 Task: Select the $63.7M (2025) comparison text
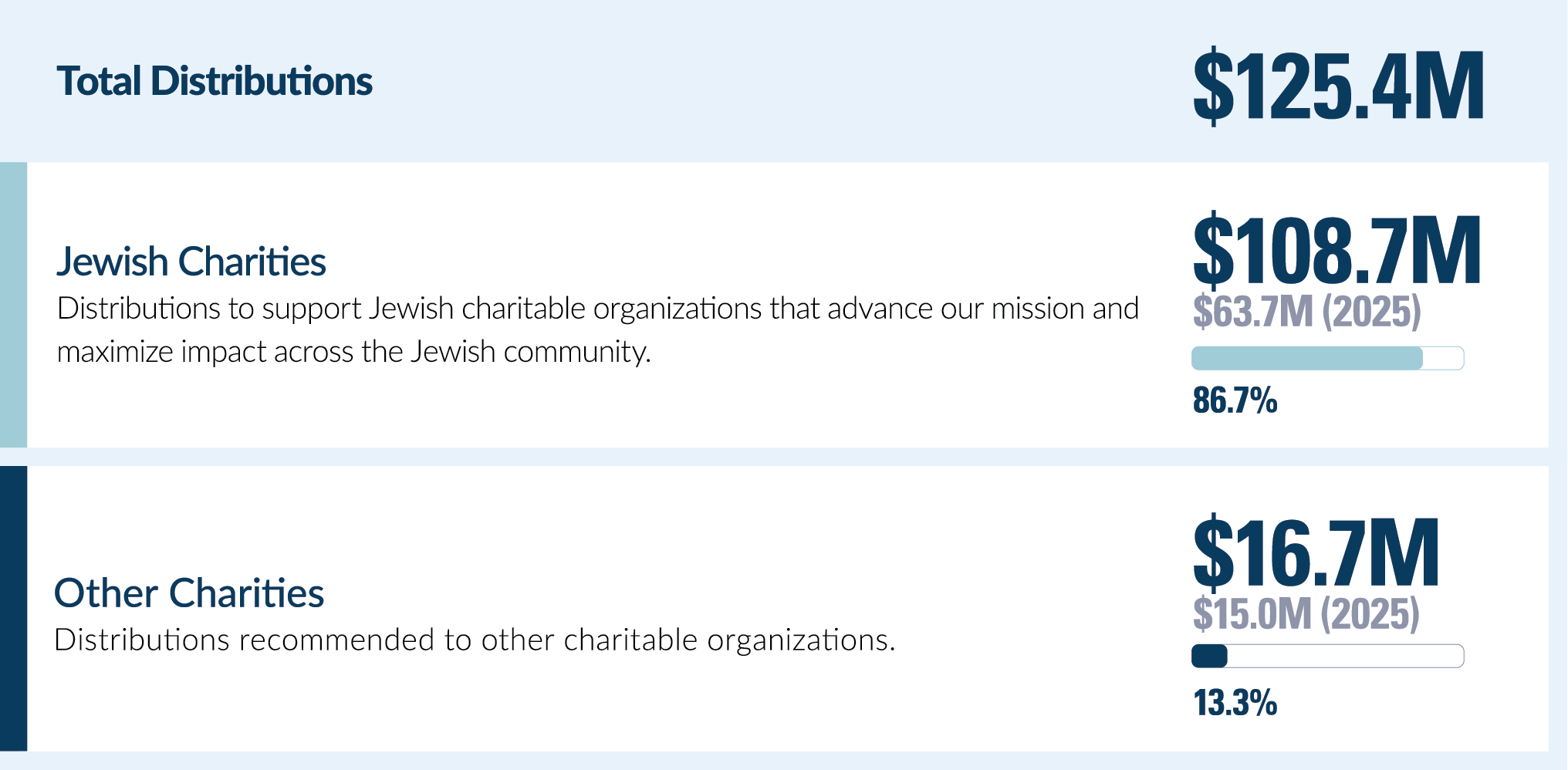1307,312
